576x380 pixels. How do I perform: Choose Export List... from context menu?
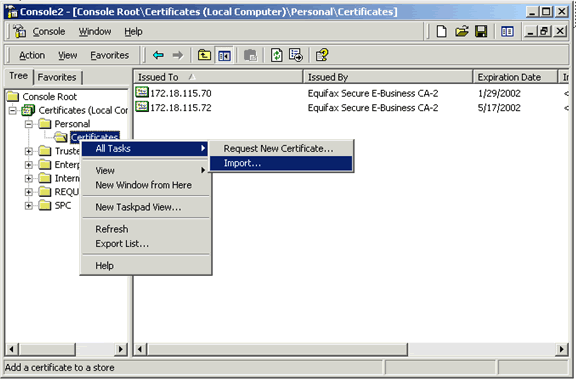145,244
